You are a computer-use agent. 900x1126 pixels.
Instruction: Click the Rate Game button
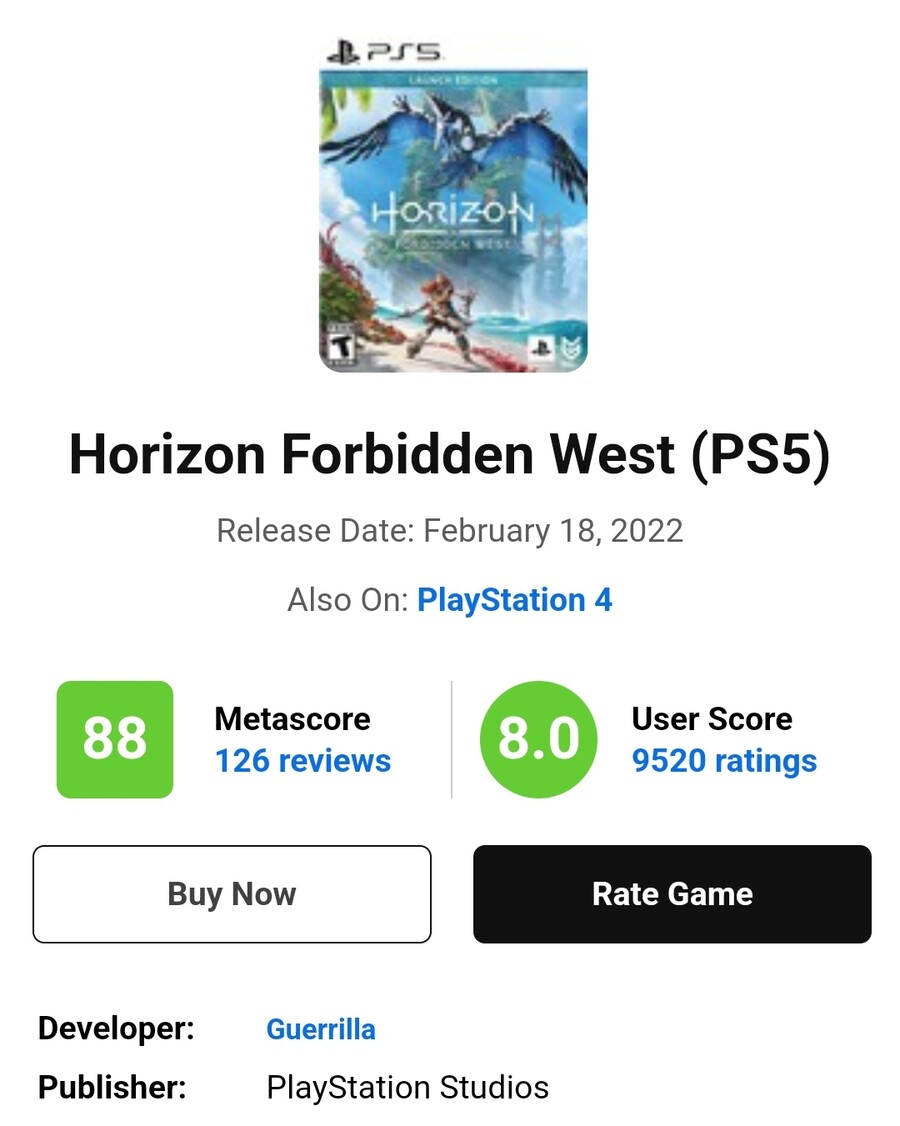coord(672,894)
